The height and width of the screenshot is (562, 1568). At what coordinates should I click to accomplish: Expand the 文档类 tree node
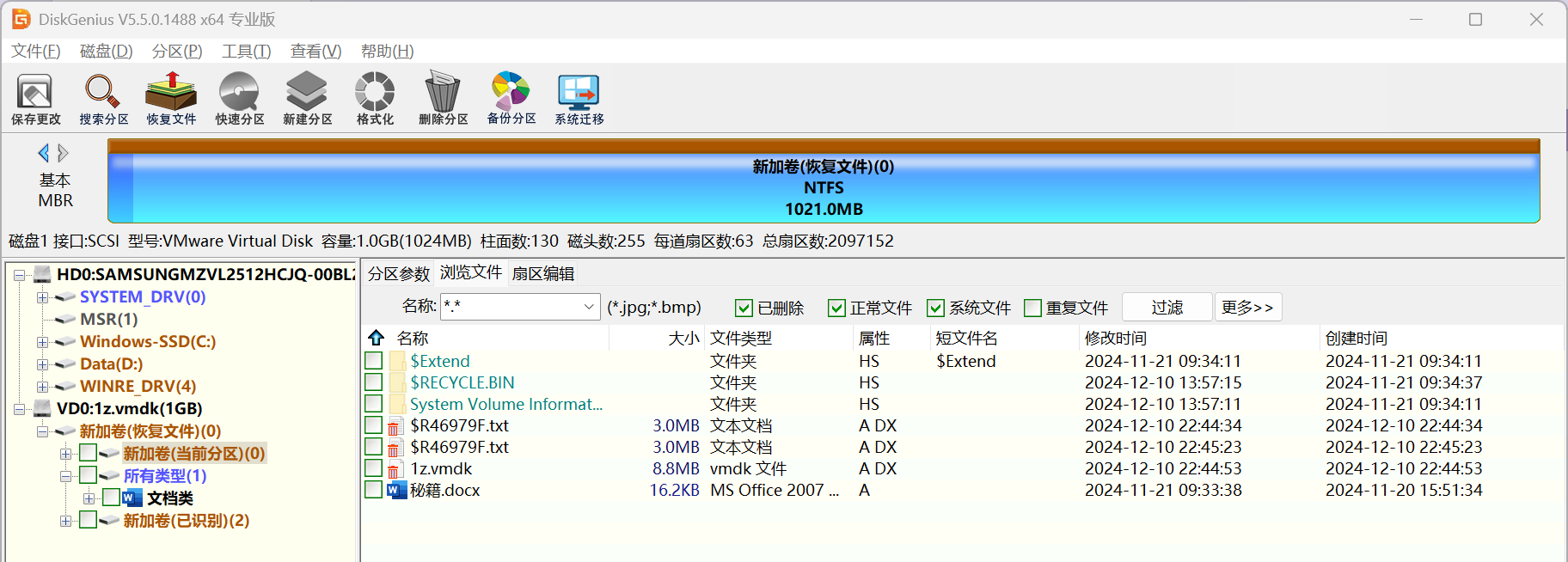89,498
